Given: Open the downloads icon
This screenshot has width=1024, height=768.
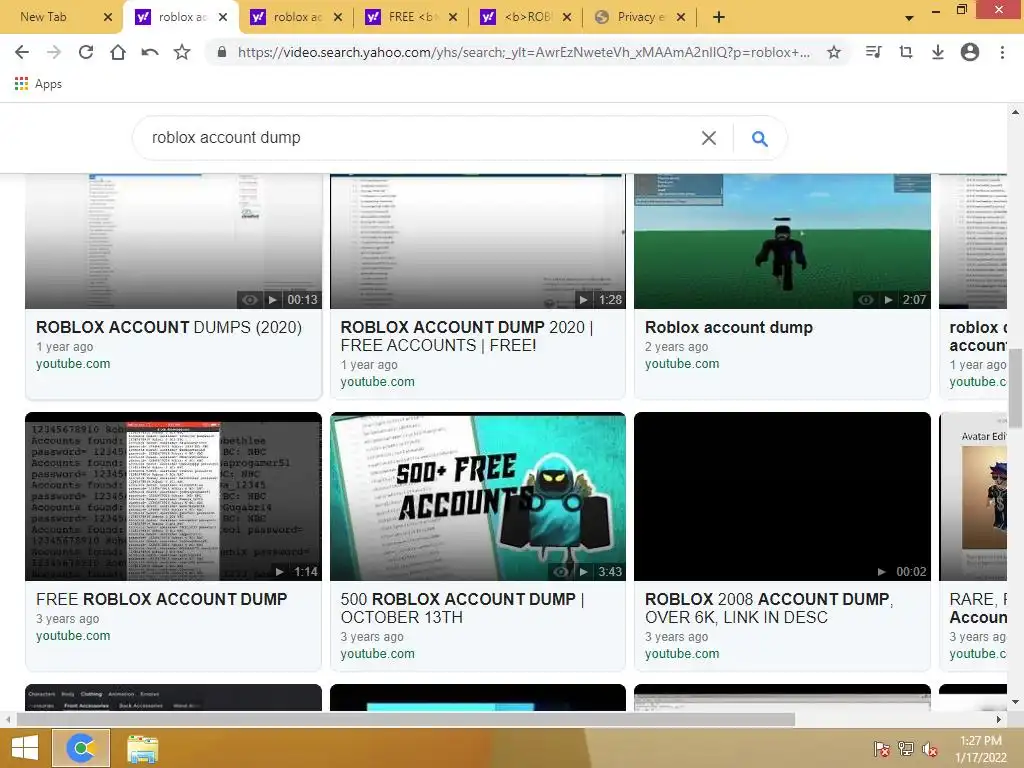Looking at the screenshot, I should click(937, 52).
